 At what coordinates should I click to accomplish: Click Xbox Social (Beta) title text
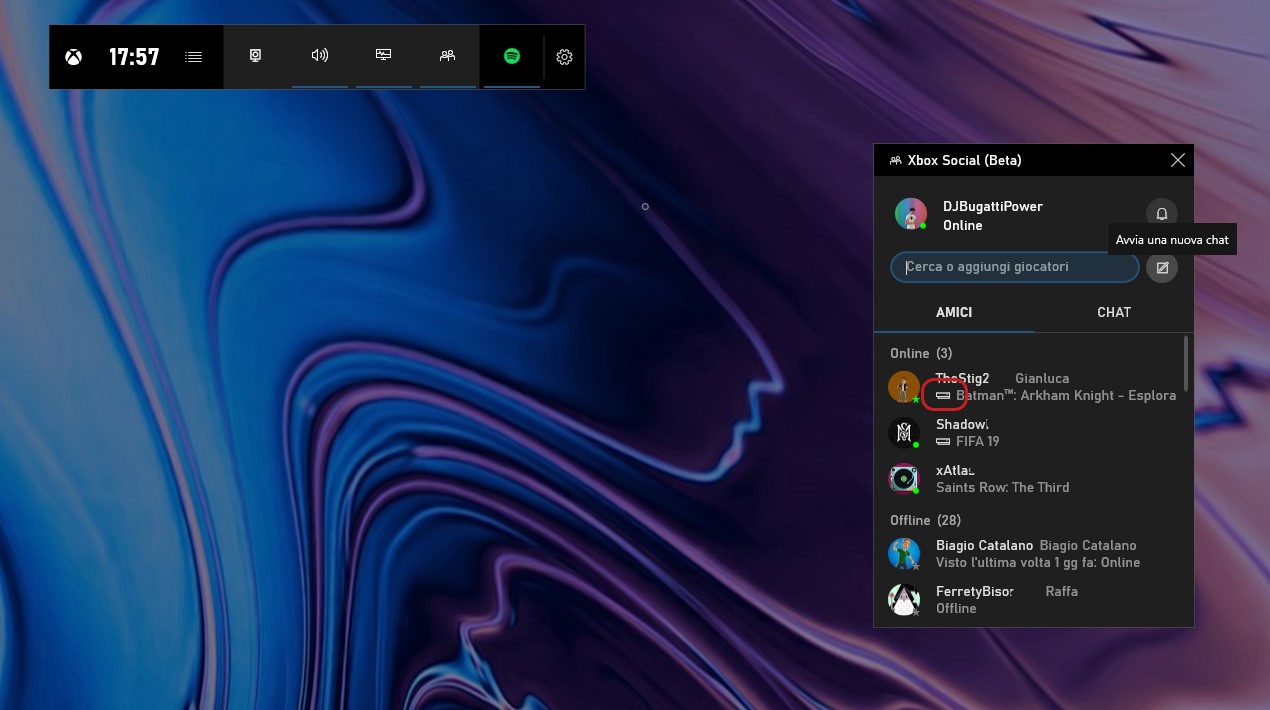(964, 160)
